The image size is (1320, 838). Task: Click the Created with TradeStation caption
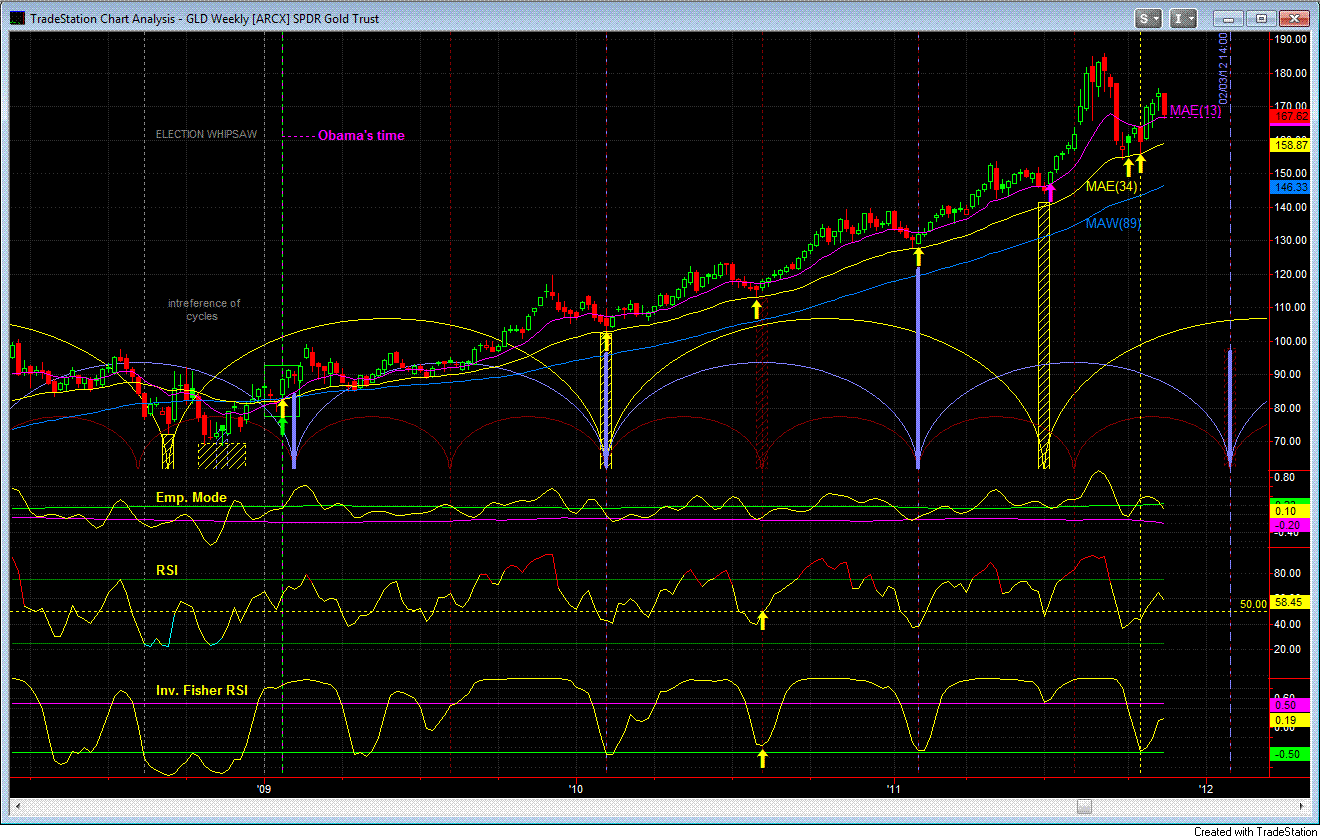point(1254,830)
